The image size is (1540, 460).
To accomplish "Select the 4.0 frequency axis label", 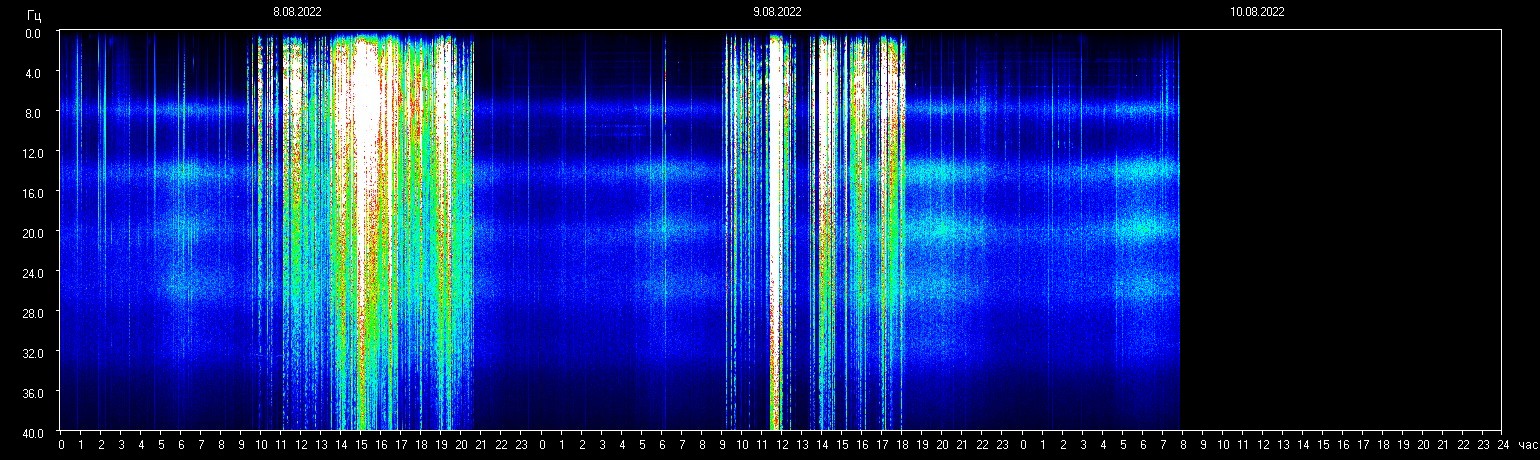I will tap(32, 73).
